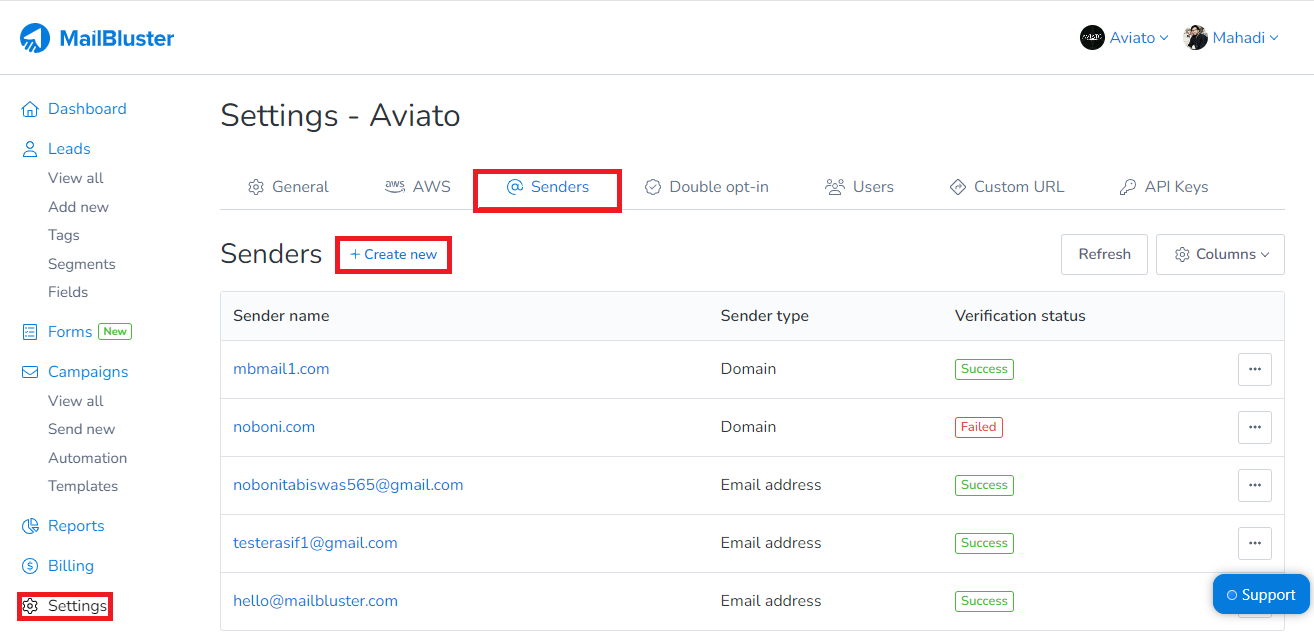Select the Billing dollar icon
The width and height of the screenshot is (1314, 632).
point(30,565)
